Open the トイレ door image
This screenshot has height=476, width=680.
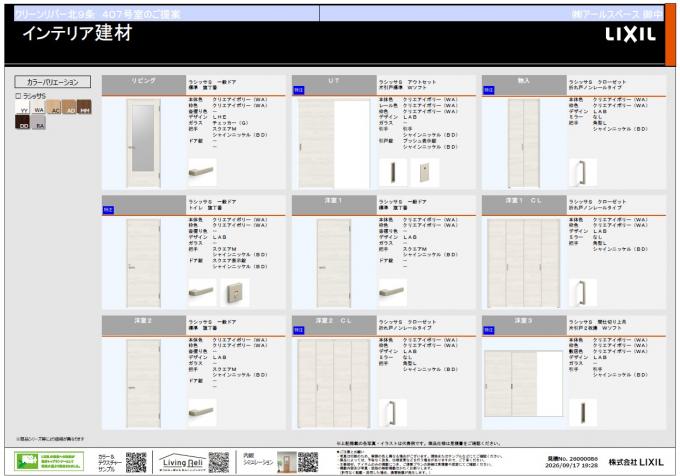point(144,263)
